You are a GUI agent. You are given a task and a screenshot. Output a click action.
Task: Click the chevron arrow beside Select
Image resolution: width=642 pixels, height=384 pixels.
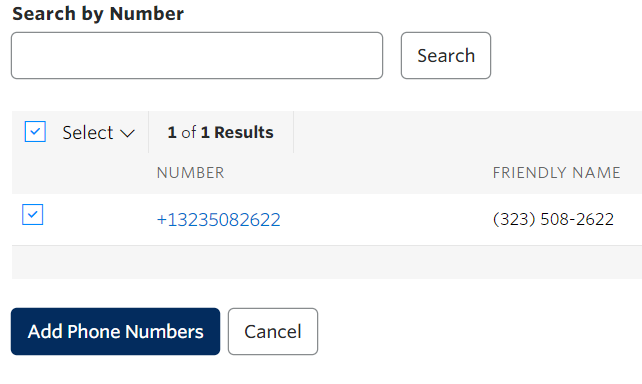pos(127,133)
